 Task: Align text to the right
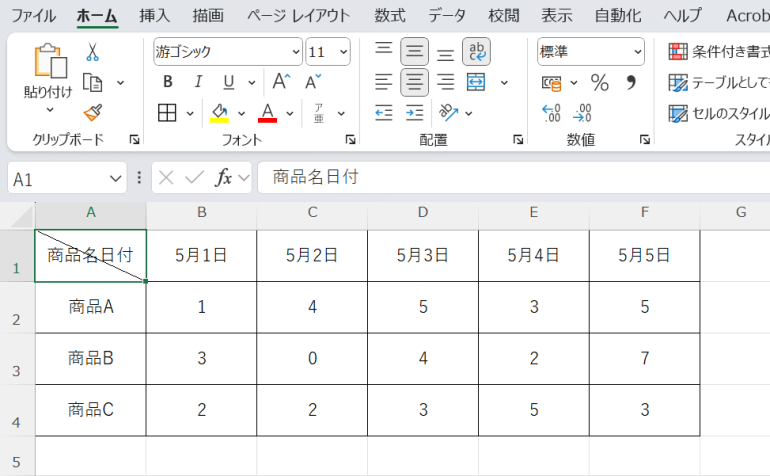445,82
